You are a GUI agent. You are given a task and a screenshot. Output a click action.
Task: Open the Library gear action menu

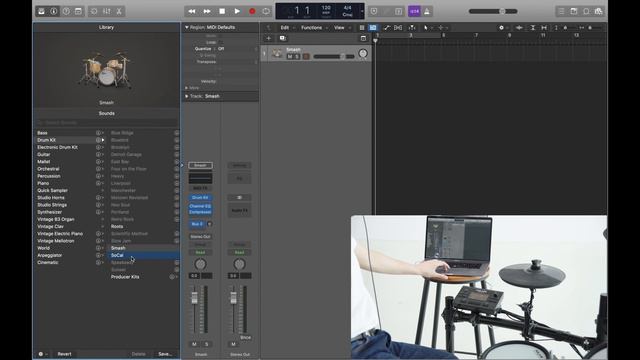coord(42,354)
